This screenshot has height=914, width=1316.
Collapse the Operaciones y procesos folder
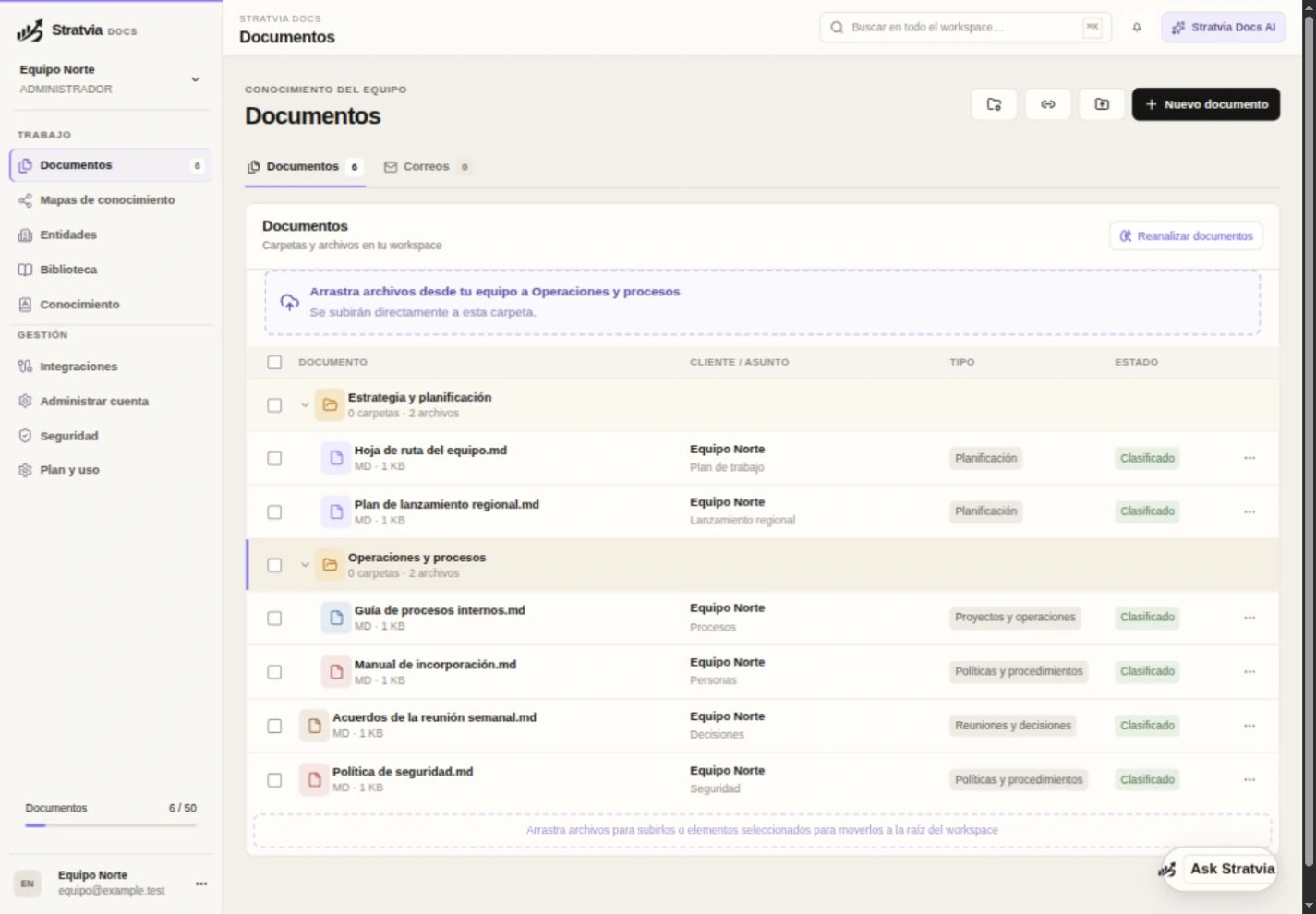305,565
